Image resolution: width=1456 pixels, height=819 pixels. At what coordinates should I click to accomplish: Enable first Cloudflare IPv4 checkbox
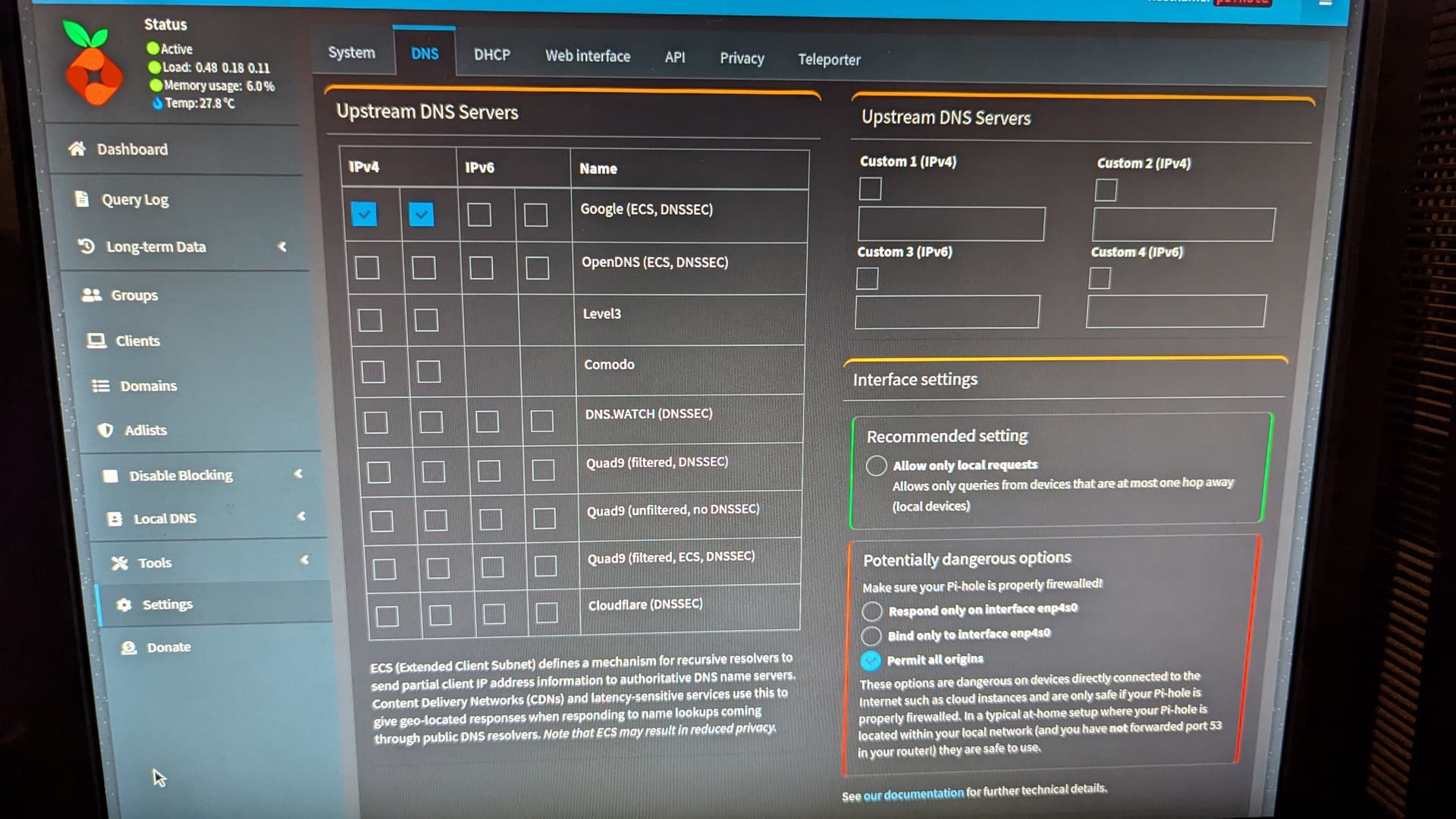(388, 616)
